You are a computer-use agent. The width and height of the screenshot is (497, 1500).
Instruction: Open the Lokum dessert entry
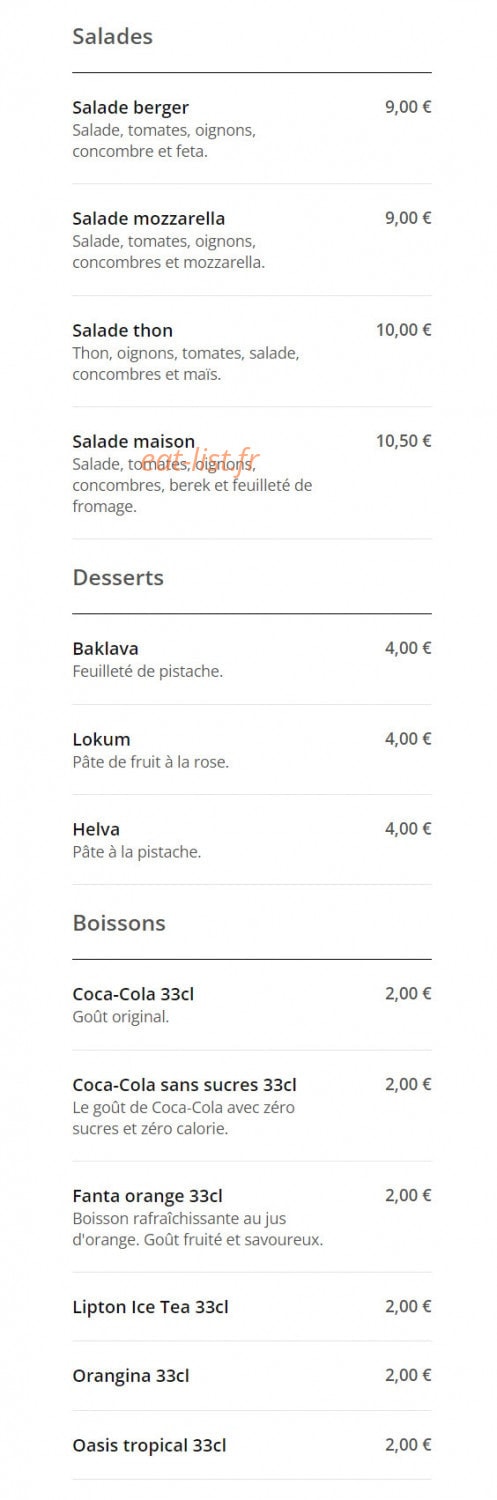pyautogui.click(x=252, y=750)
